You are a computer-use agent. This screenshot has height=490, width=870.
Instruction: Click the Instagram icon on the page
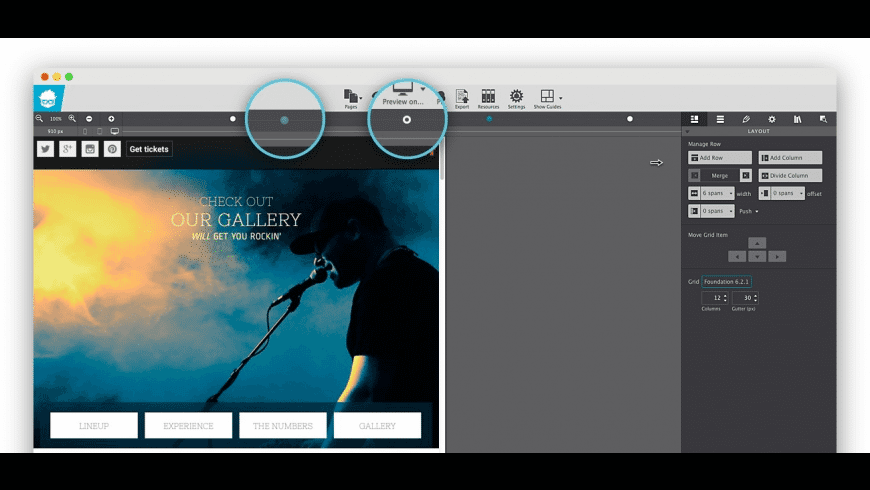coord(90,149)
